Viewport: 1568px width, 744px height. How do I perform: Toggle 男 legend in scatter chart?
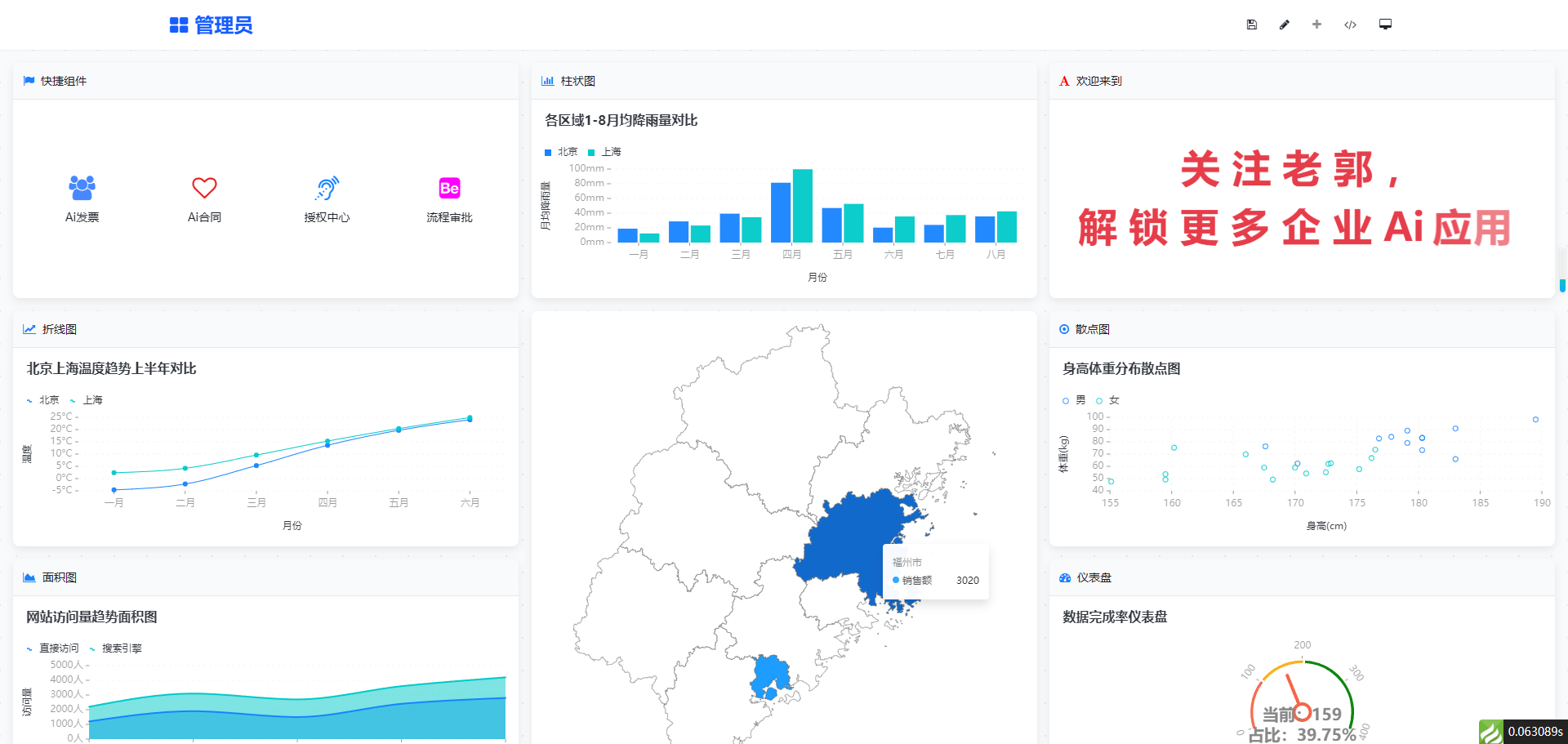point(1074,400)
